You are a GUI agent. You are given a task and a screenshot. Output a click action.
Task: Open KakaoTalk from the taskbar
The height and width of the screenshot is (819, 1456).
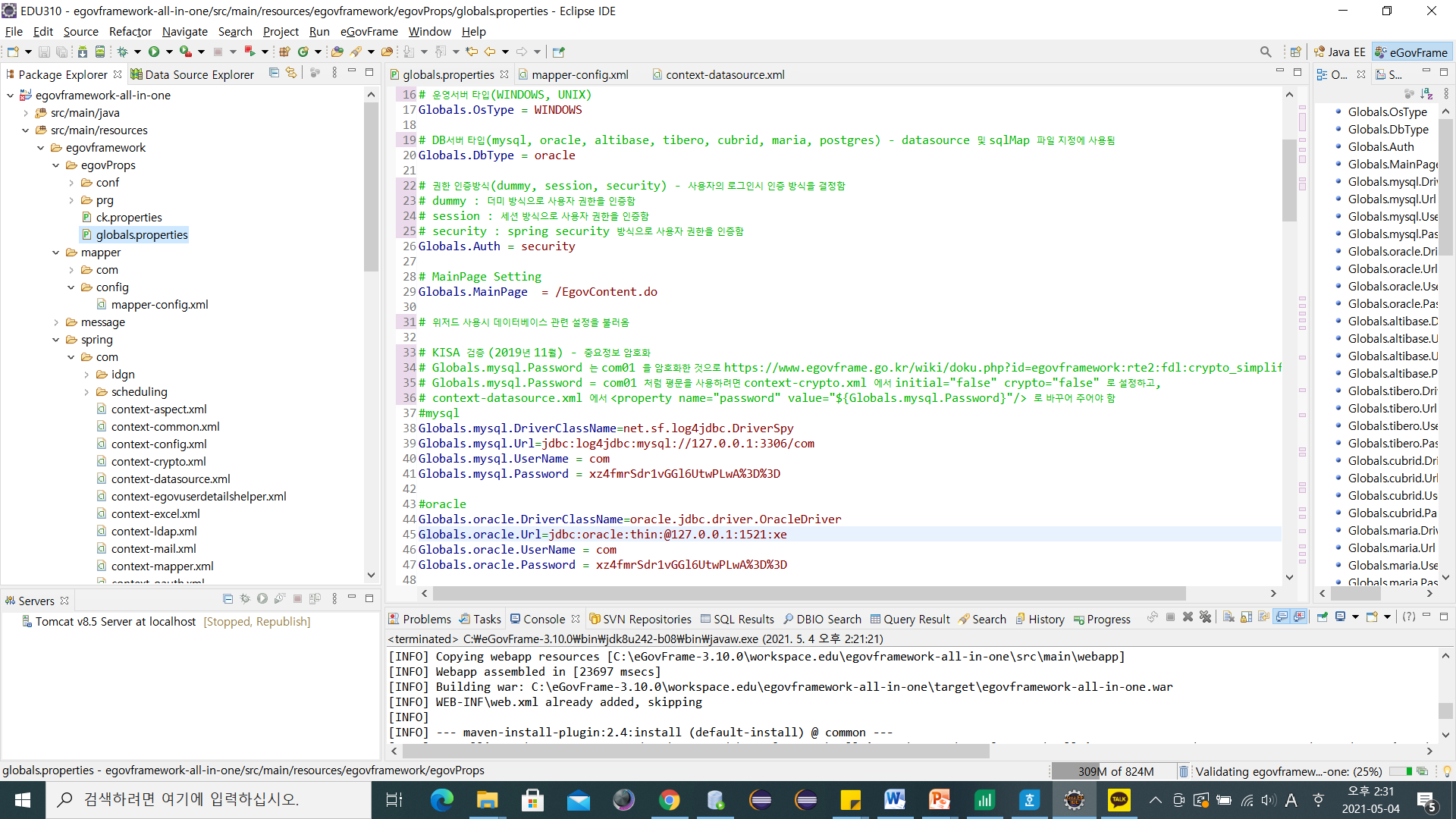tap(1119, 800)
